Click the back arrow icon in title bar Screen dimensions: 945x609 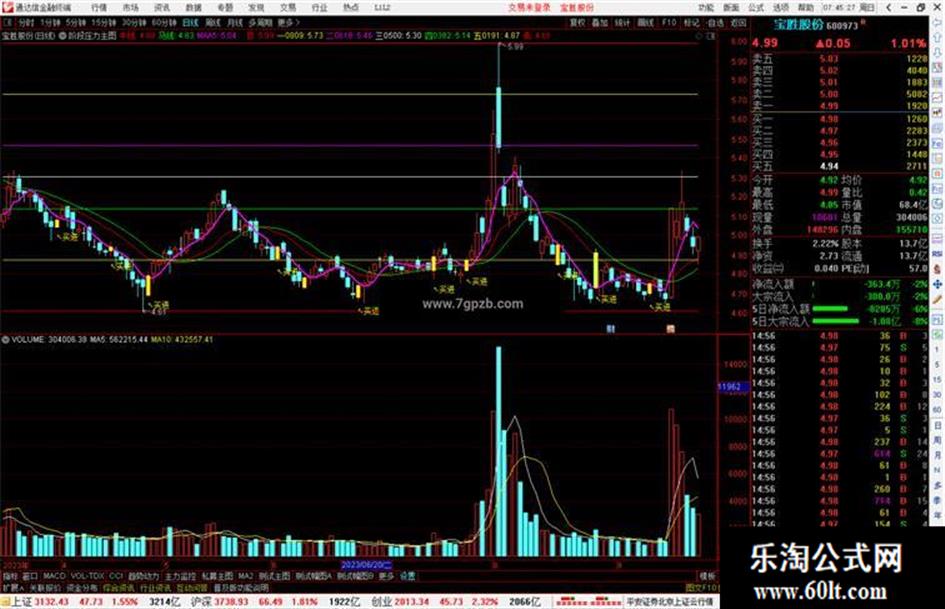point(888,8)
